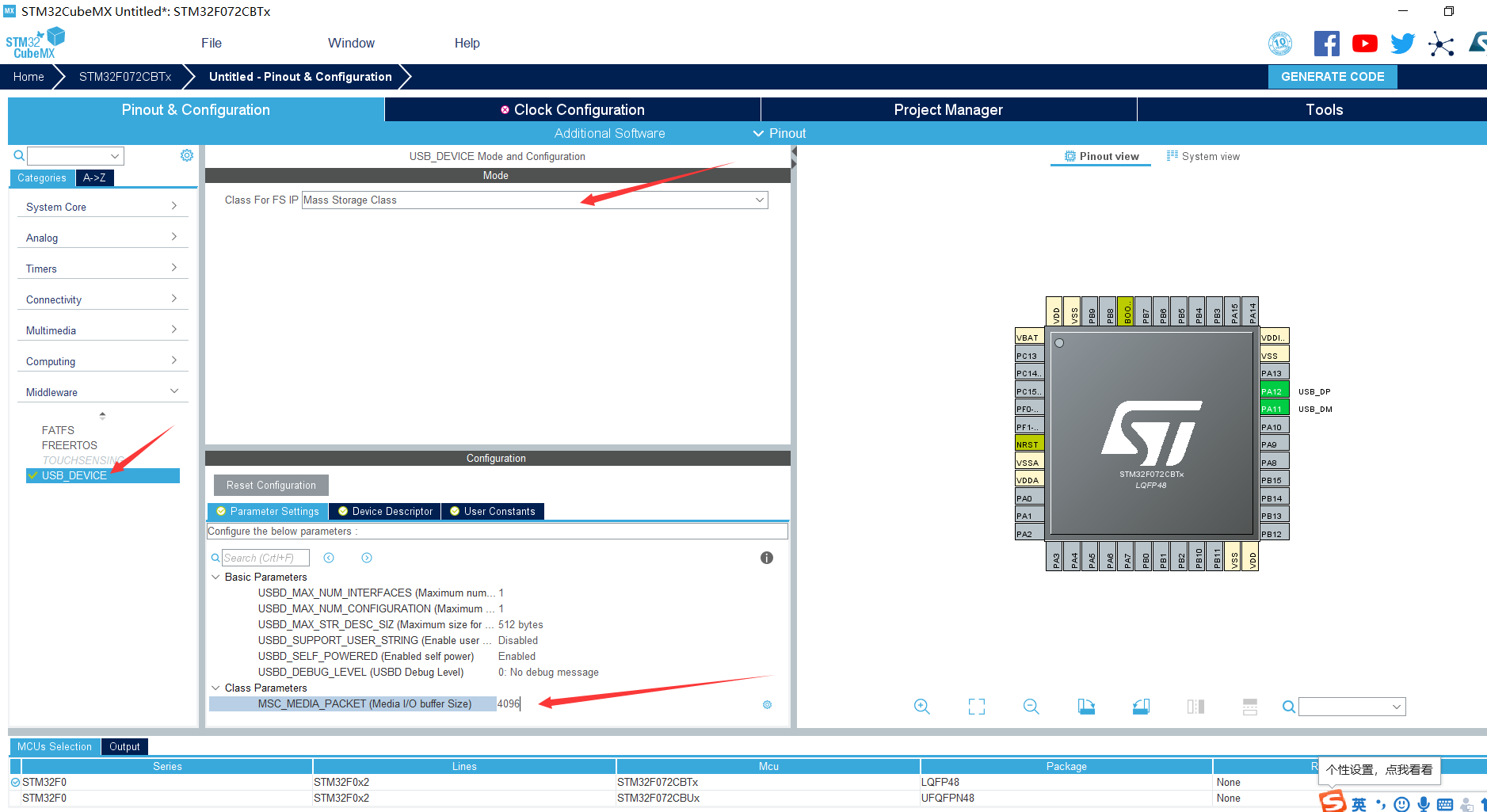Open the Class For FS IP dropdown
This screenshot has width=1487, height=812.
point(759,200)
